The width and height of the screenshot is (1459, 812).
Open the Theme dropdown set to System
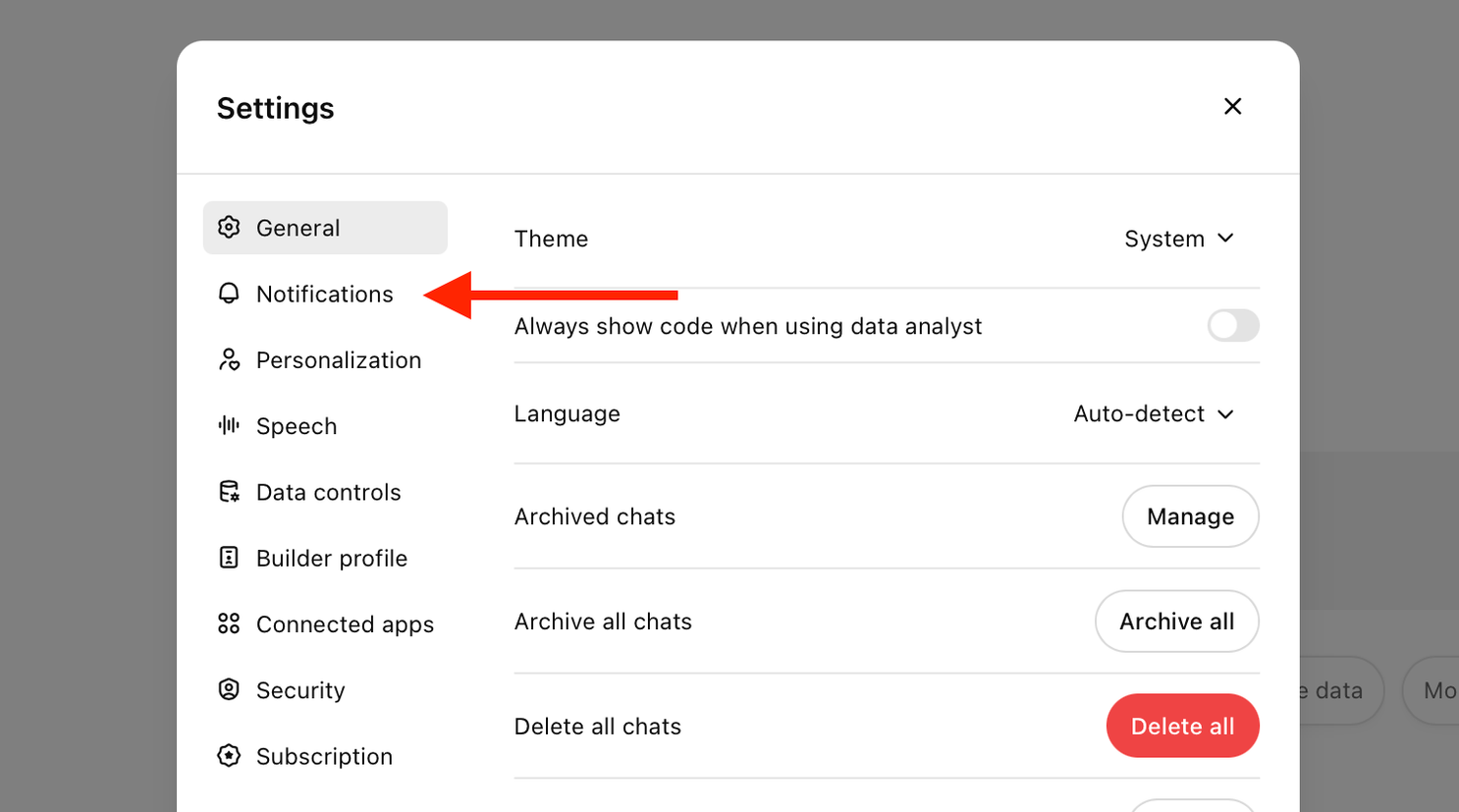tap(1179, 239)
